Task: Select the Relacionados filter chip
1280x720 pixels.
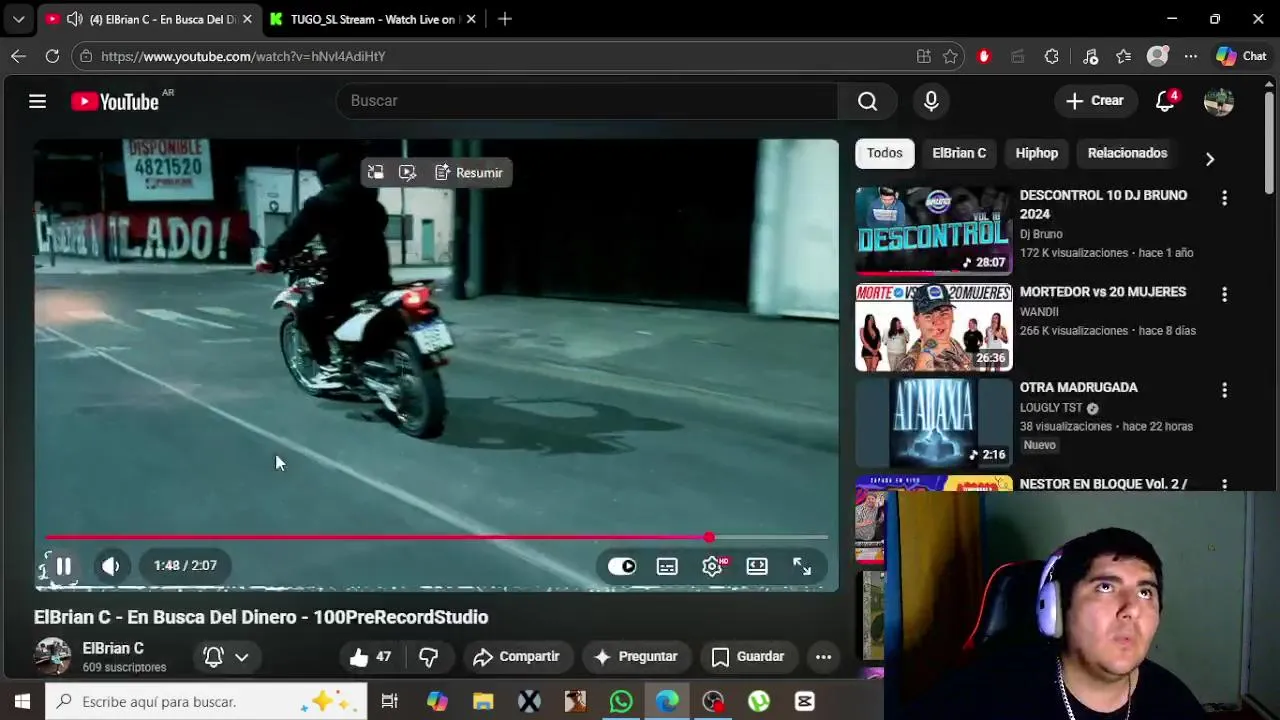Action: 1127,153
